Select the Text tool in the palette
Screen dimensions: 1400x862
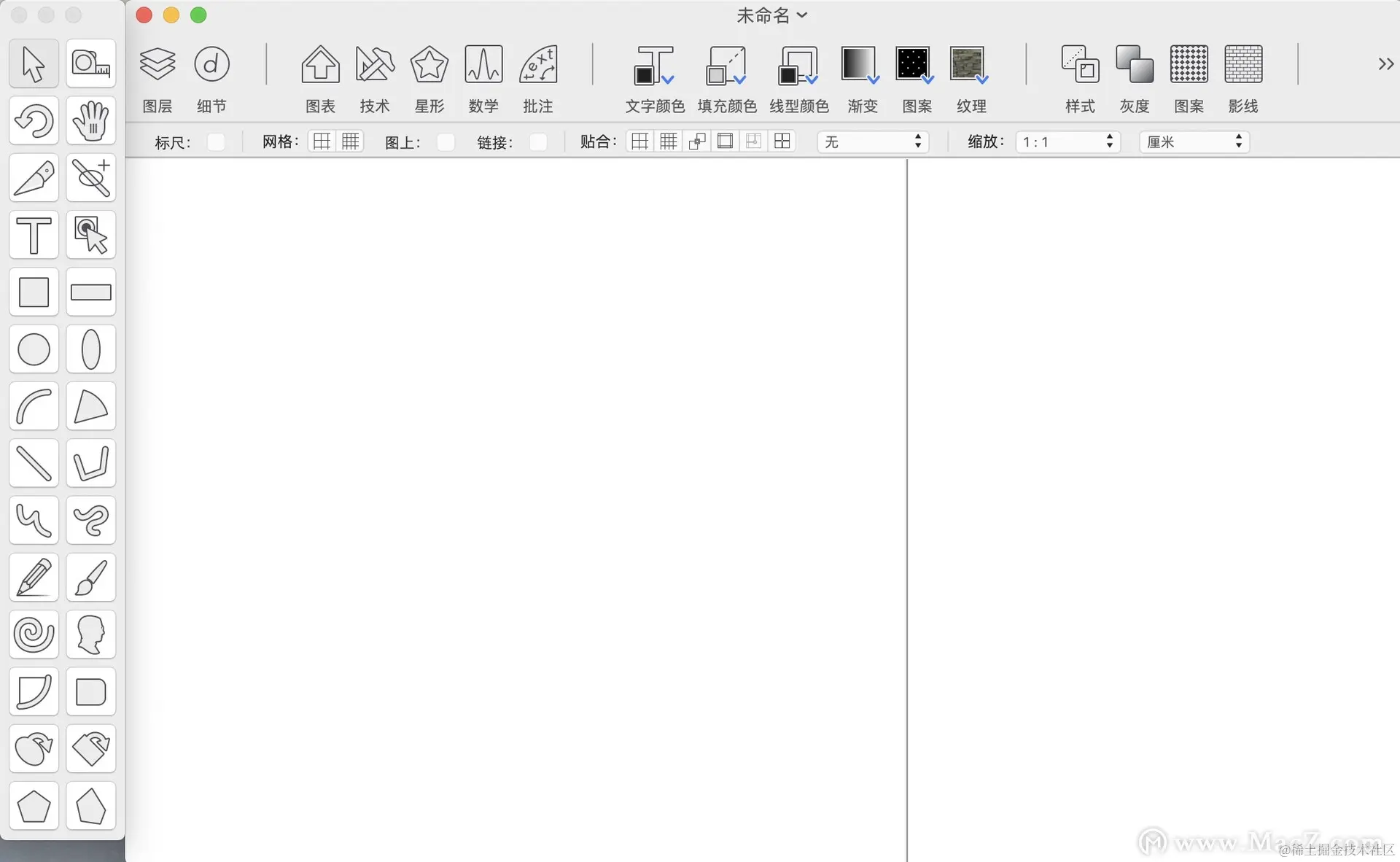pos(34,235)
